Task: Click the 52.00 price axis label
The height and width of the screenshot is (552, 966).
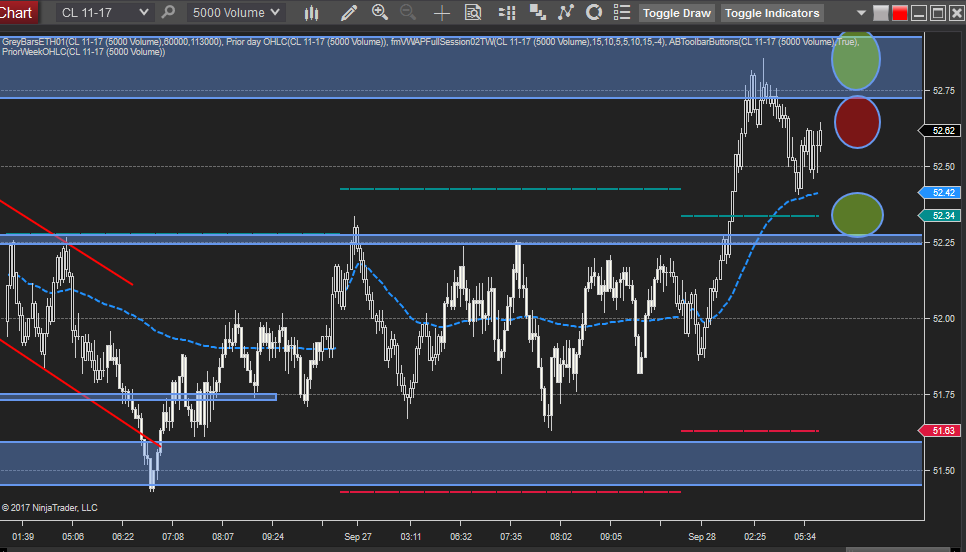Action: [943, 319]
